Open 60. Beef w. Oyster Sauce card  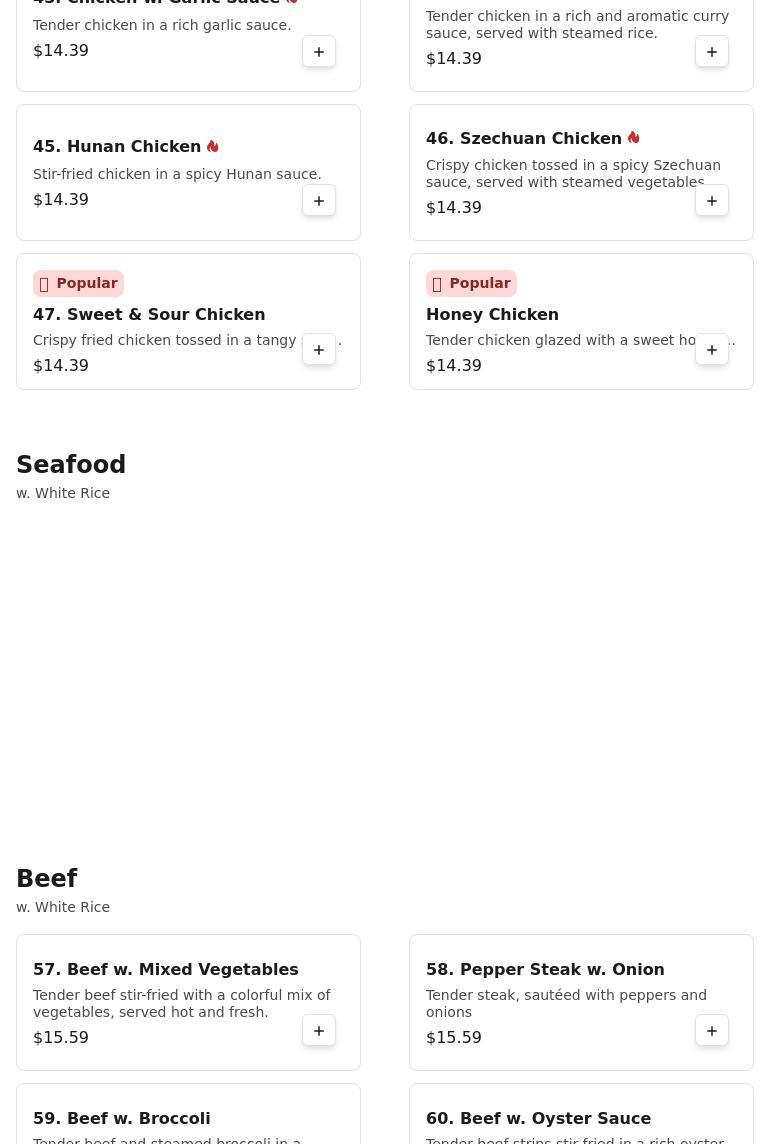point(581,1114)
